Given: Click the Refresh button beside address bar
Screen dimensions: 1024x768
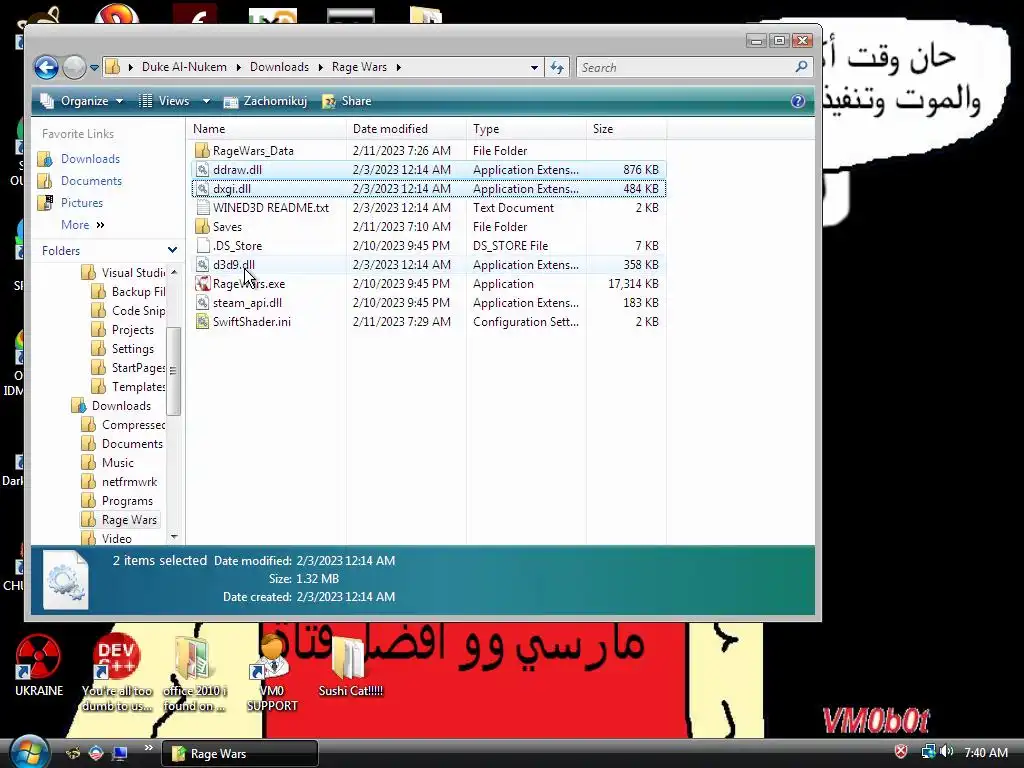Looking at the screenshot, I should (557, 67).
